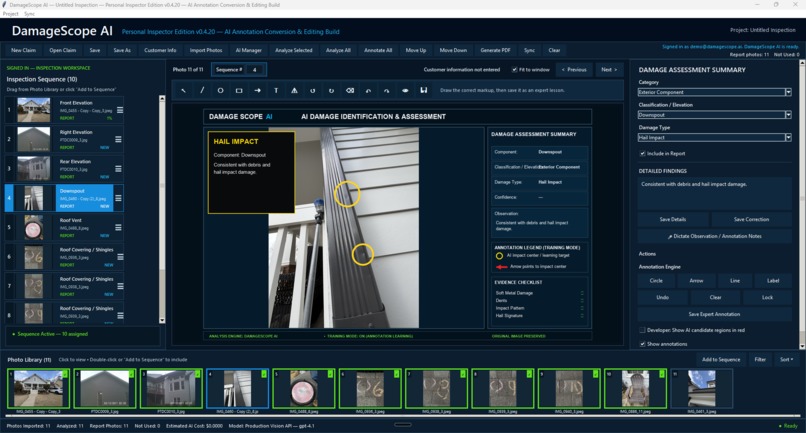Image resolution: width=806 pixels, height=433 pixels.
Task: Click New Claim in the toolbar
Action: tap(24, 50)
